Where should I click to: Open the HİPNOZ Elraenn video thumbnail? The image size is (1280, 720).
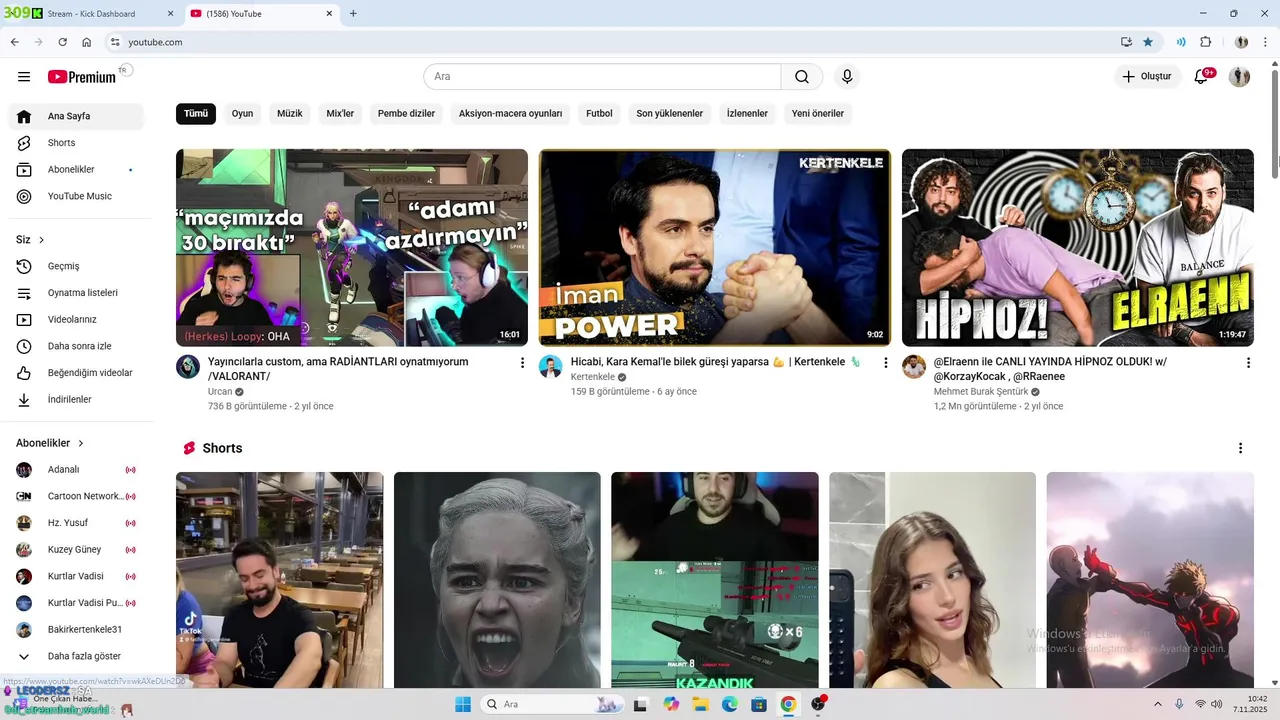point(1078,248)
